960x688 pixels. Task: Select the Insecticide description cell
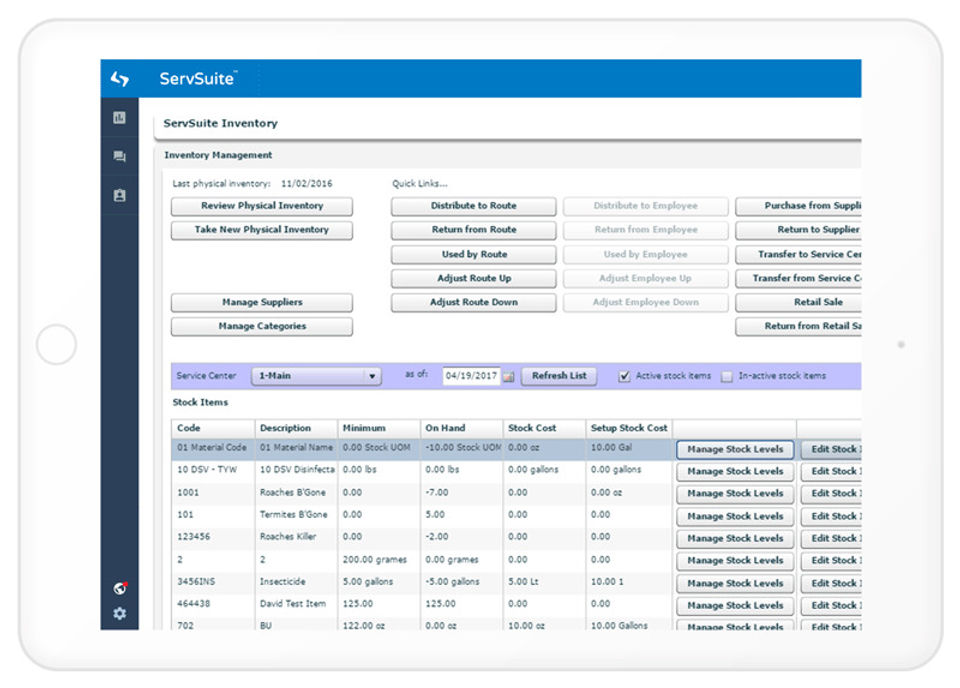296,582
